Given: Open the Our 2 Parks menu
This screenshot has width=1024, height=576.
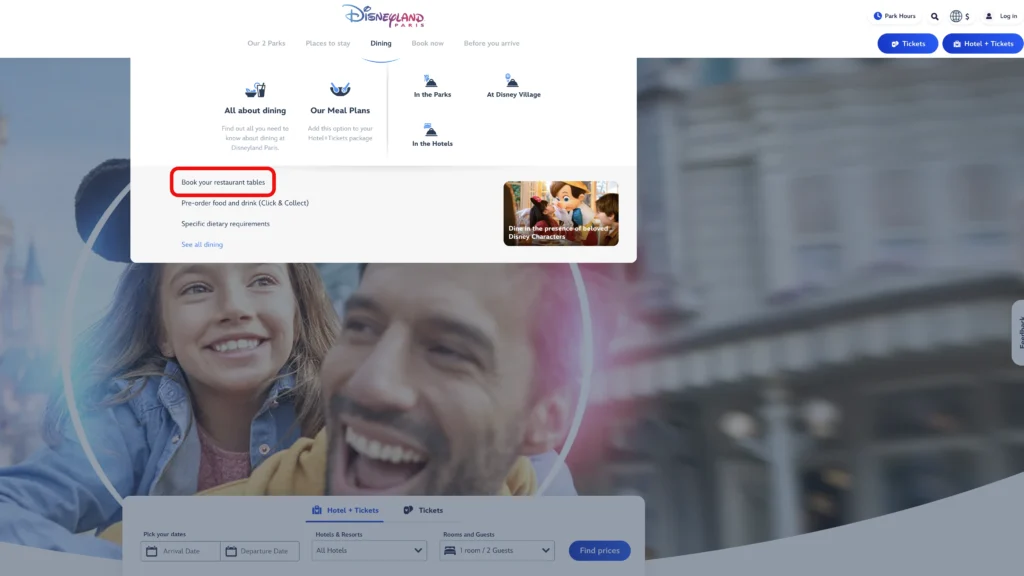Looking at the screenshot, I should pyautogui.click(x=267, y=43).
